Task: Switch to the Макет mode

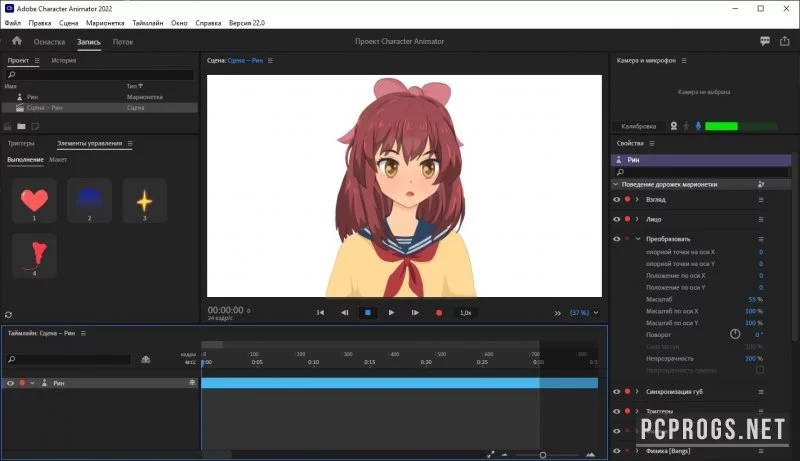Action: point(58,160)
